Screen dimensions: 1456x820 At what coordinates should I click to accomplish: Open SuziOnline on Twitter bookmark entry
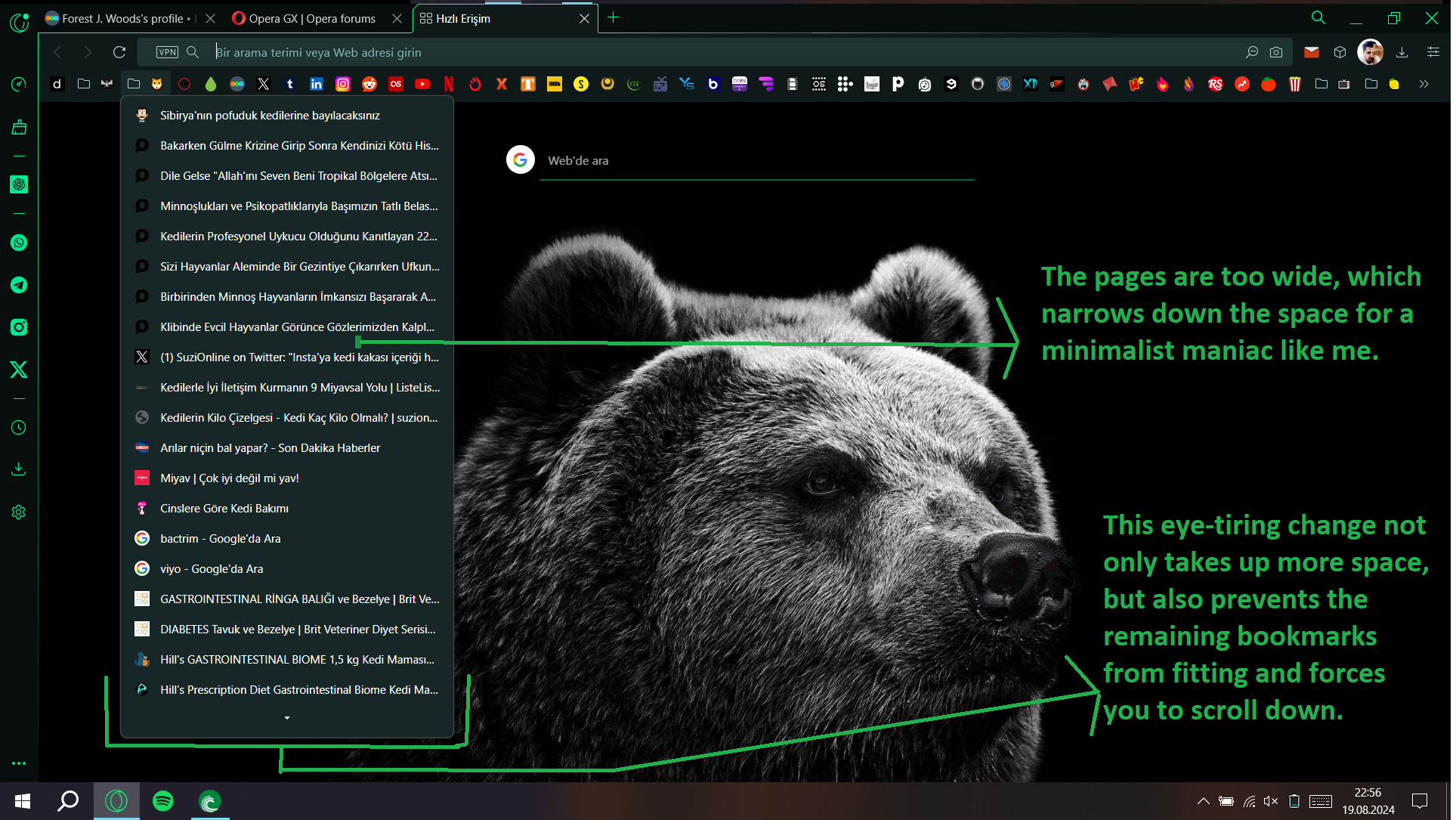pyautogui.click(x=287, y=357)
